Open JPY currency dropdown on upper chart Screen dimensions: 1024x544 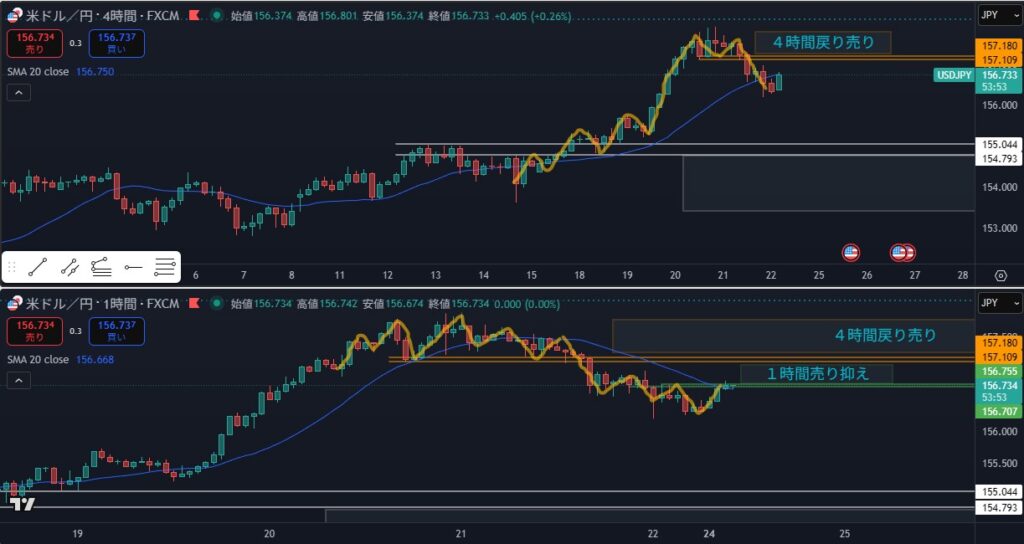[999, 15]
